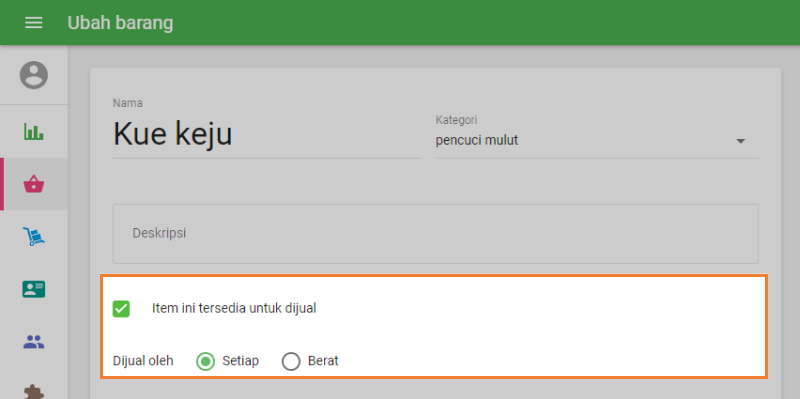This screenshot has width=800, height=399.
Task: Open the employees ID card icon
Action: click(34, 289)
